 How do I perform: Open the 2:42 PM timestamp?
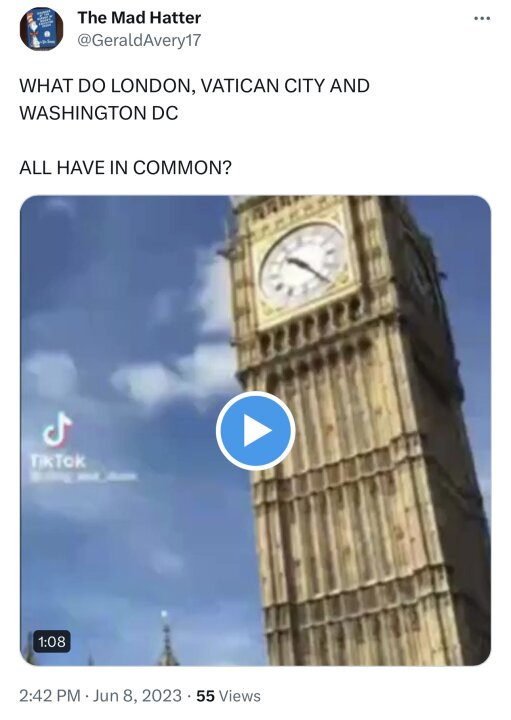click(50, 696)
